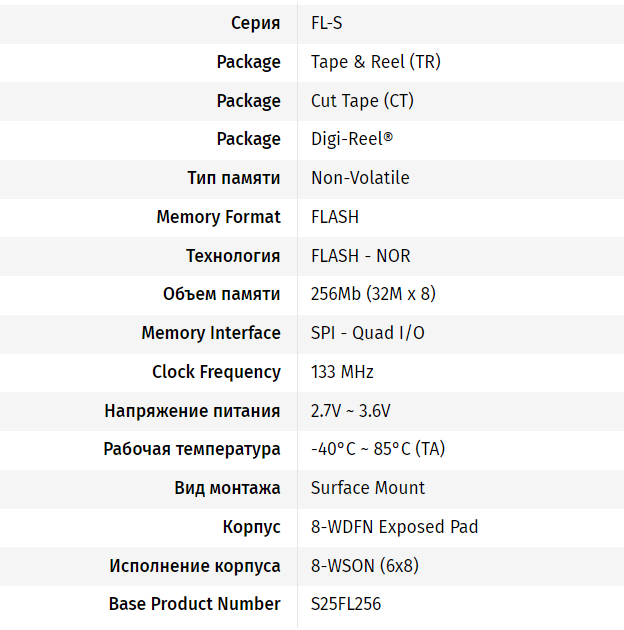The height and width of the screenshot is (630, 624).
Task: Click the Surface Mount value
Action: click(x=368, y=488)
